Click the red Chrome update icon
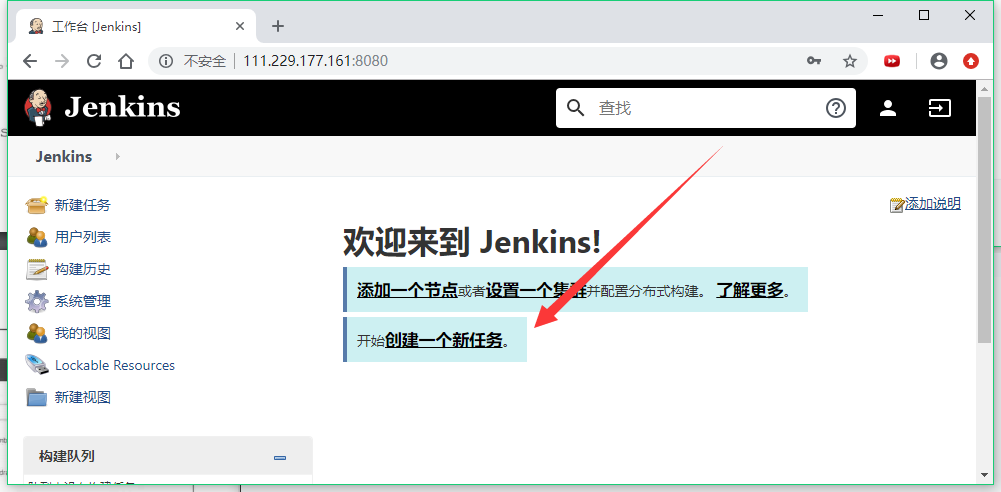The image size is (1001, 492). (x=971, y=61)
